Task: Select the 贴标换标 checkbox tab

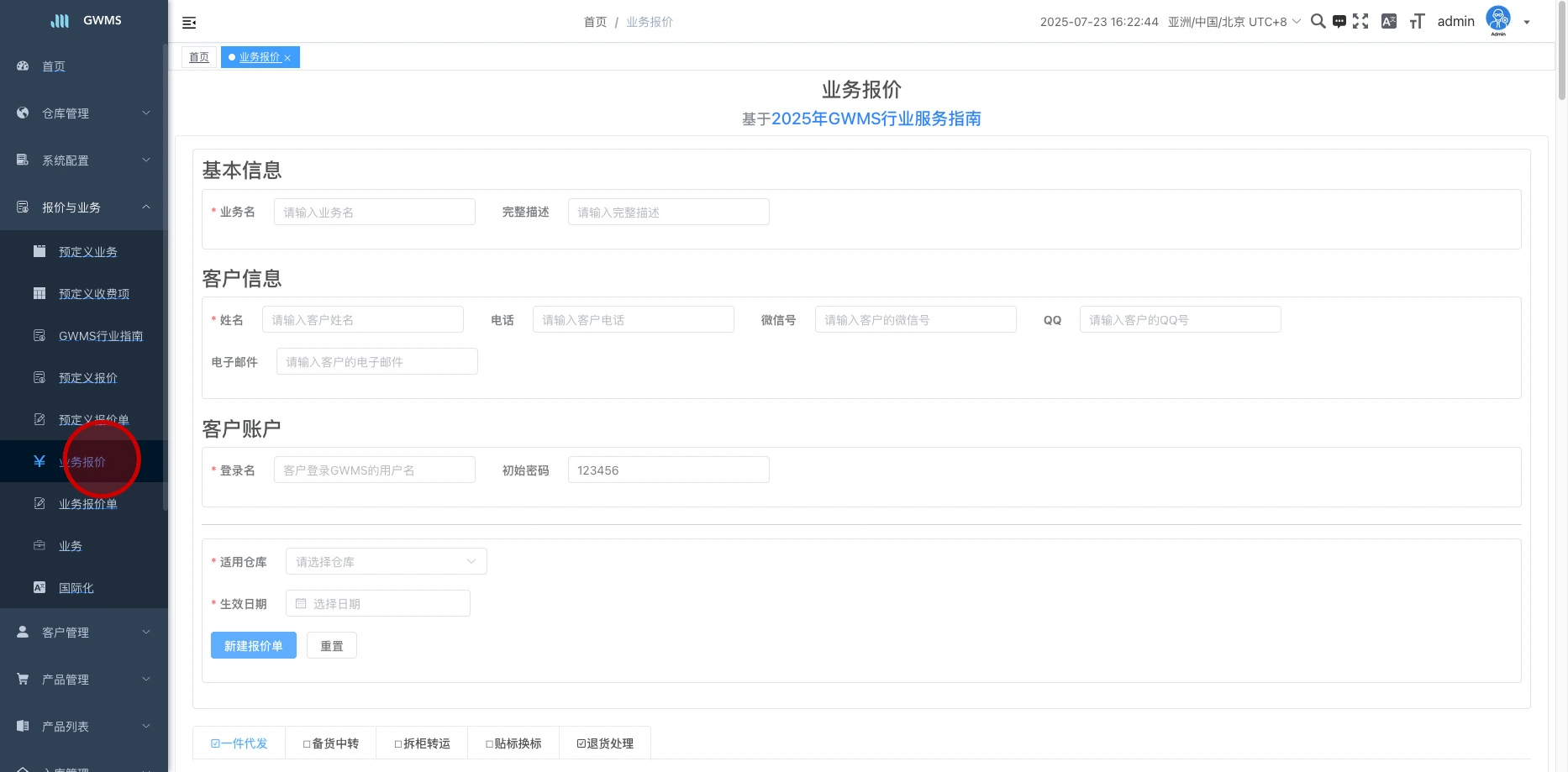Action: point(513,743)
